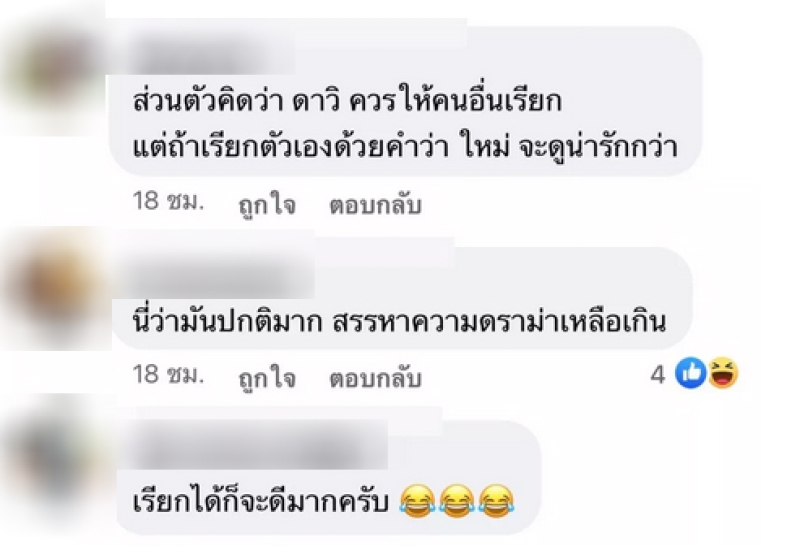The width and height of the screenshot is (800, 546).
Task: Click the first tears-of-joy emoji in last comment
Action: coord(418,502)
